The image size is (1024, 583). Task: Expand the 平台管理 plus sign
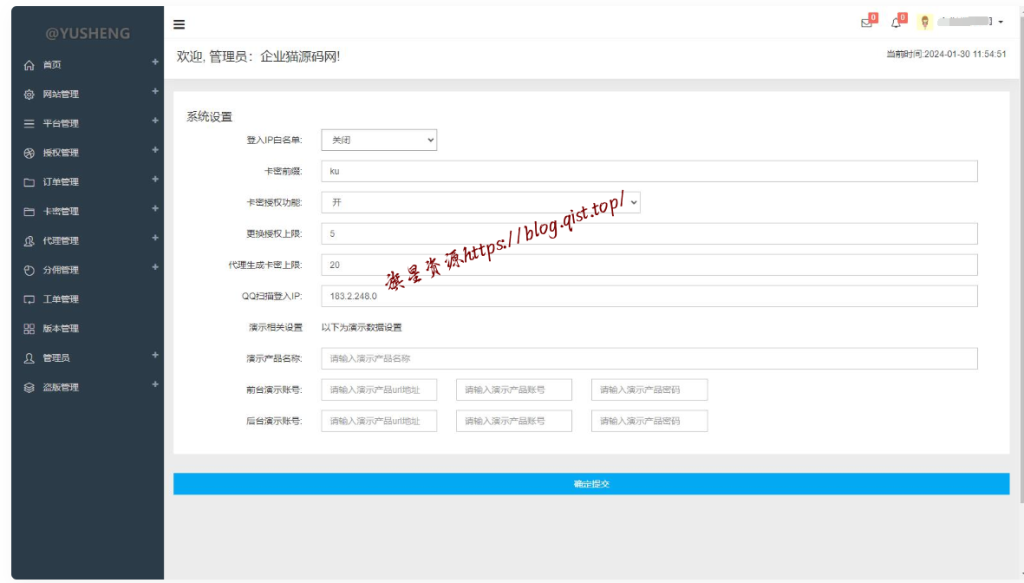155,121
